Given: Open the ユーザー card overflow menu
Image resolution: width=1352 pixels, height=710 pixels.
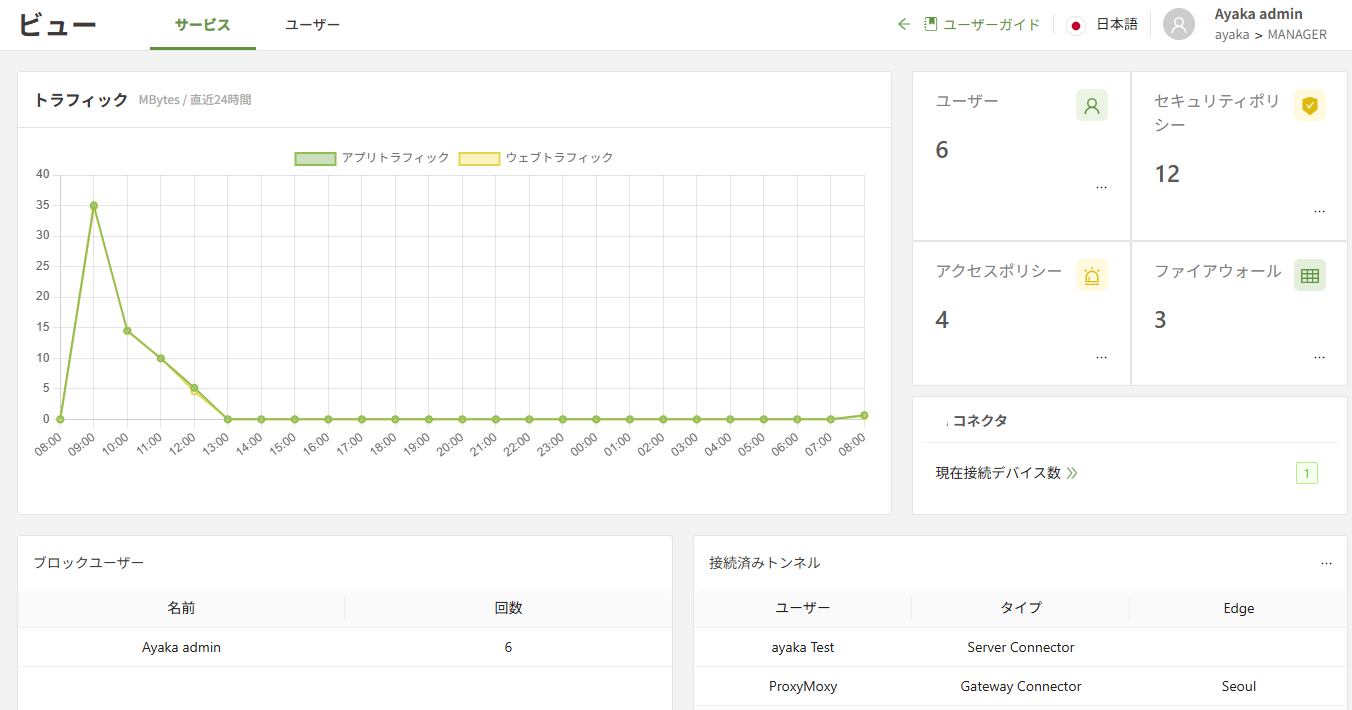Looking at the screenshot, I should (x=1101, y=185).
